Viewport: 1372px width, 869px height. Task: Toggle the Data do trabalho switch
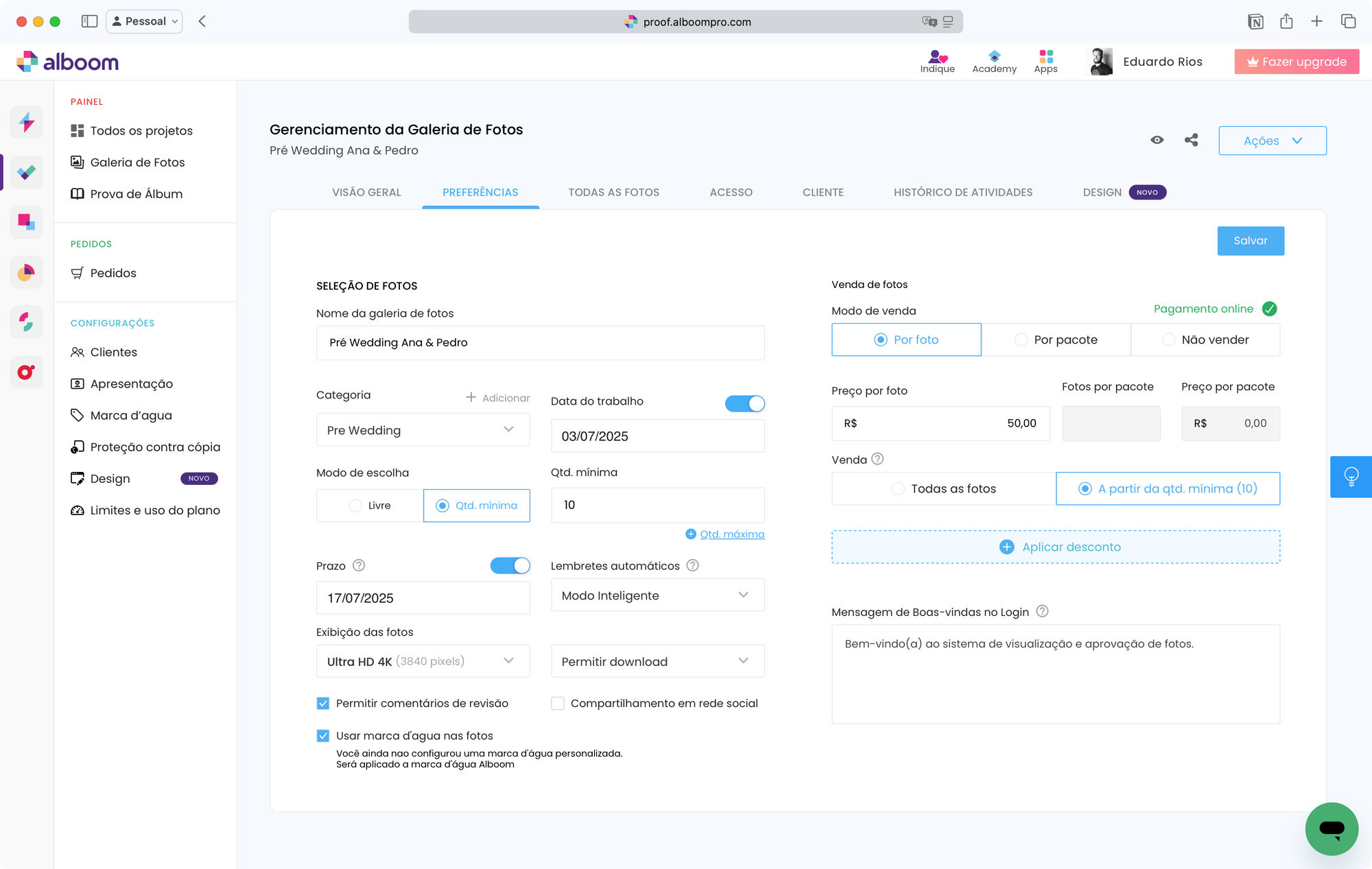coord(744,403)
